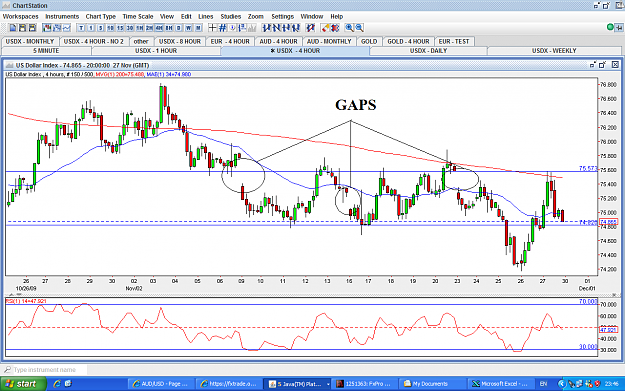
Task: Switch to EUR - TEST tab
Action: [x=454, y=41]
